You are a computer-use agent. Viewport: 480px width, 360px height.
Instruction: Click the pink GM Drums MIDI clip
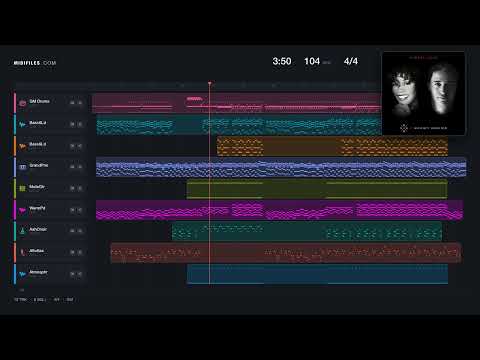point(237,103)
